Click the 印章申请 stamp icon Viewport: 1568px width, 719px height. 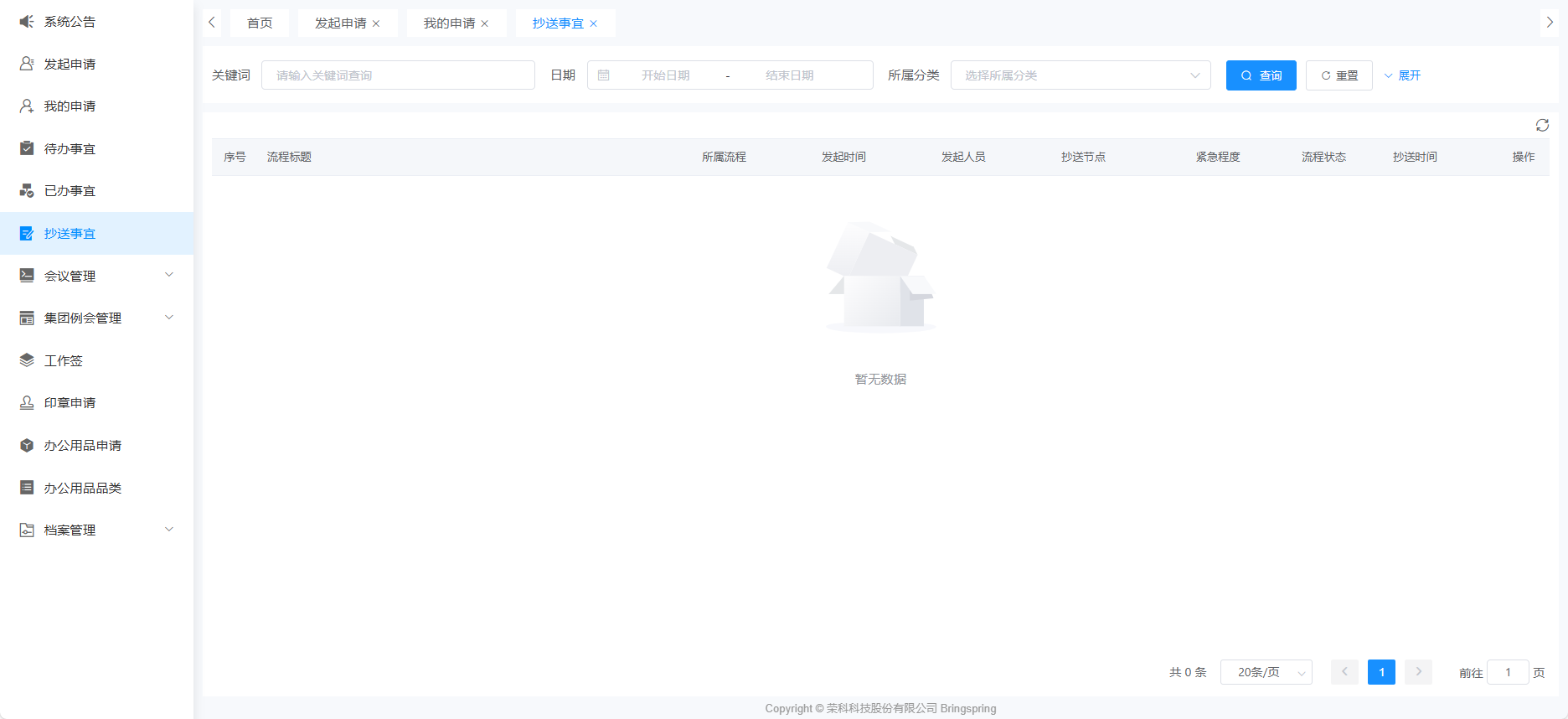[x=27, y=403]
